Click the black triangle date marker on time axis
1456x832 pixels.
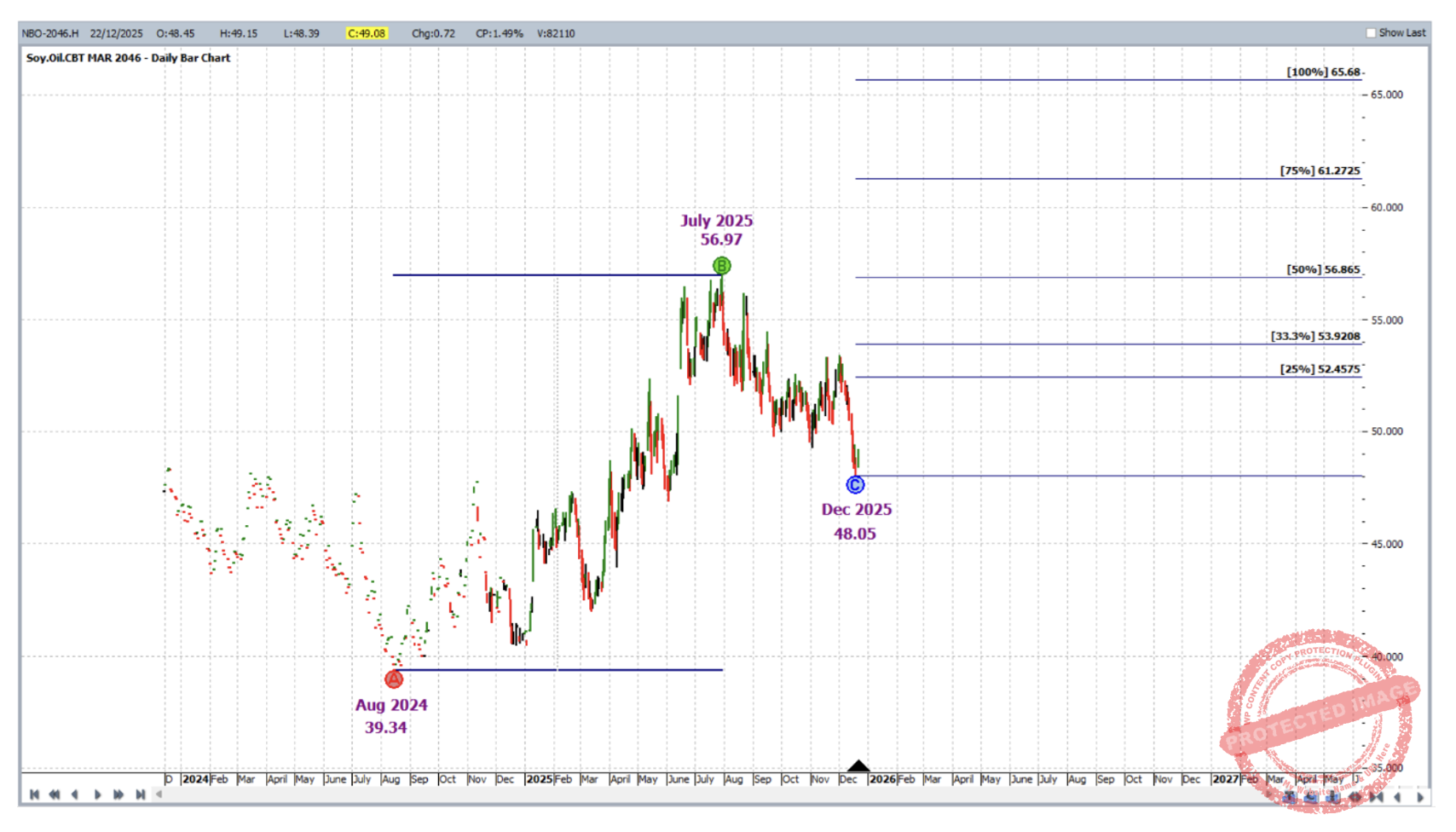click(858, 766)
